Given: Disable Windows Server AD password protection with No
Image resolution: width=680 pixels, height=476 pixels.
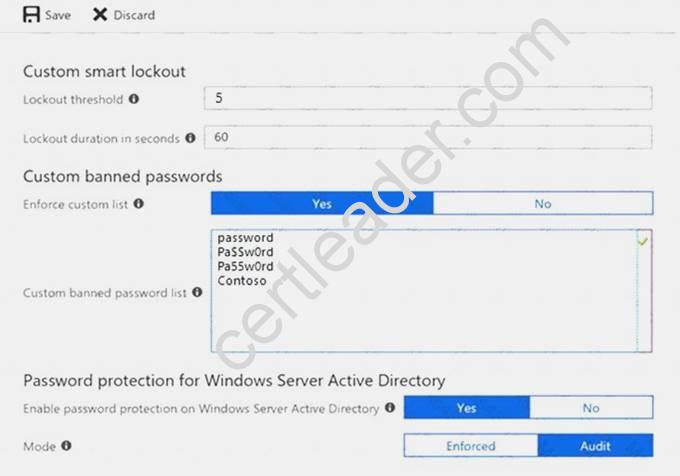Looking at the screenshot, I should coord(591,408).
